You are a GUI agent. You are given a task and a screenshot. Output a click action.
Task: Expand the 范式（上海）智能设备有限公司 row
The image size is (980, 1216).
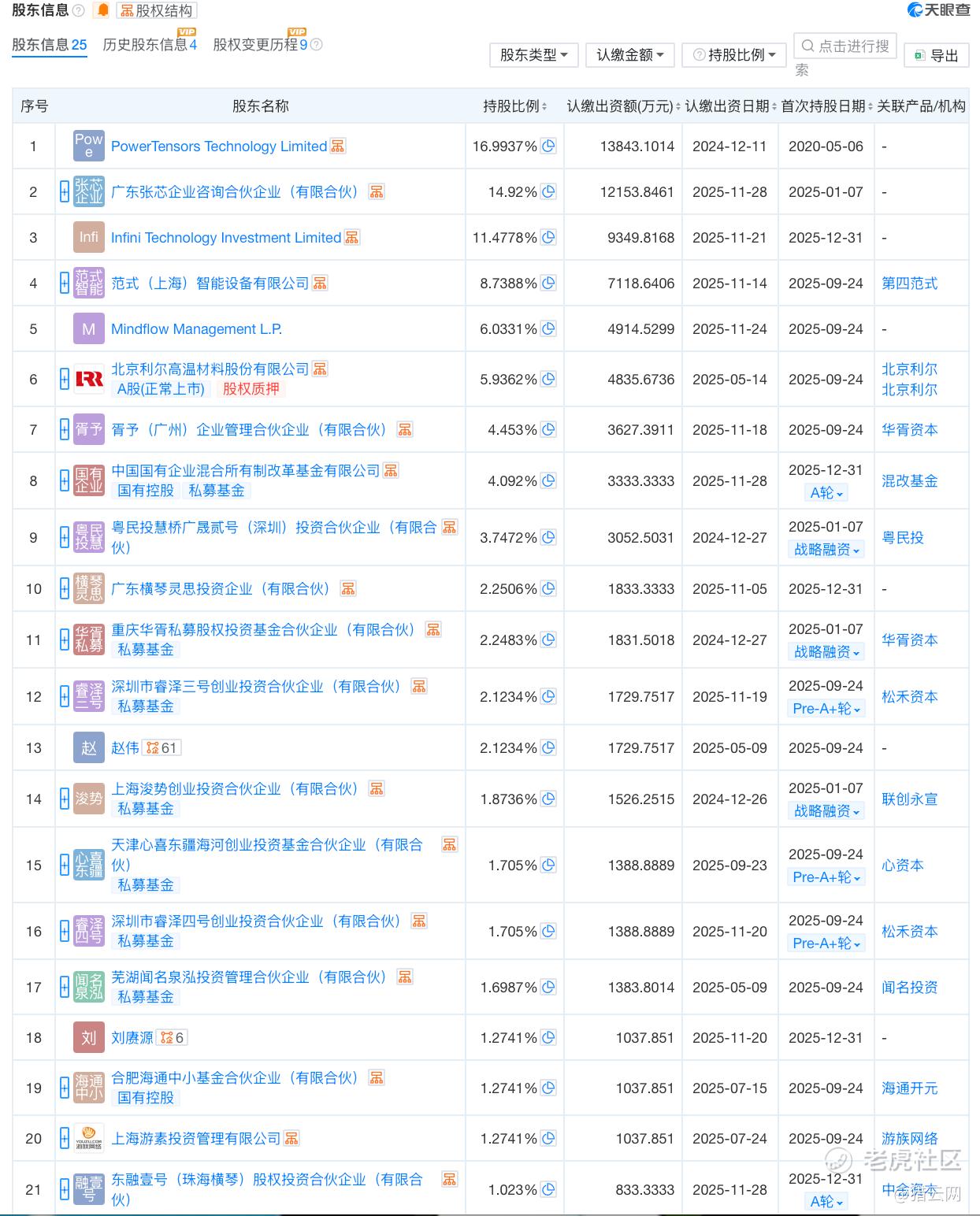click(65, 283)
